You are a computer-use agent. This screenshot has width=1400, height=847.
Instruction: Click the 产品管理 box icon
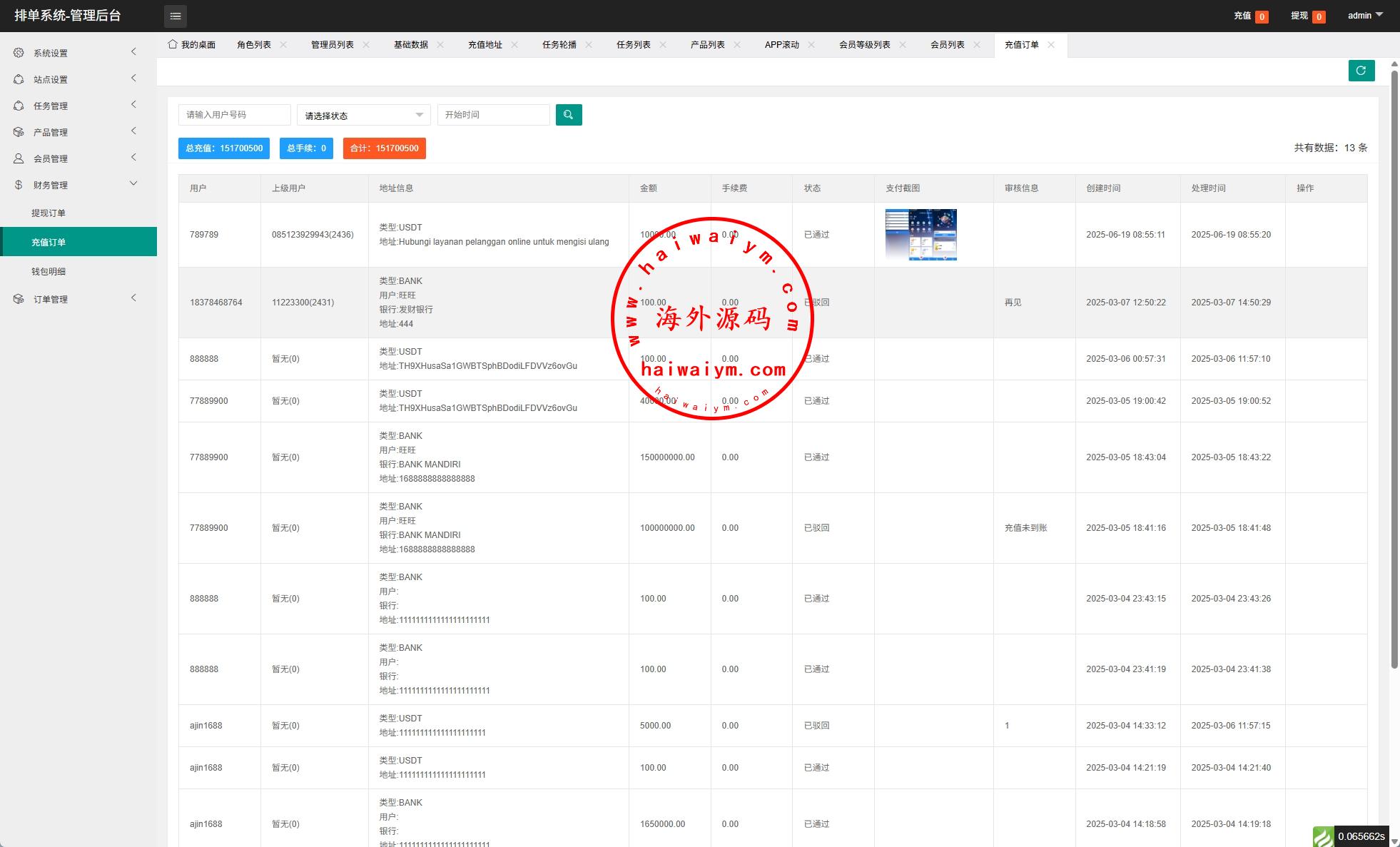19,132
